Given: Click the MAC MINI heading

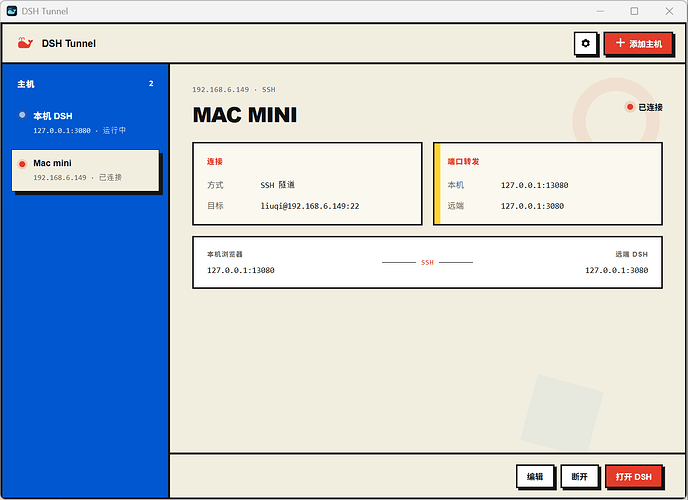Looking at the screenshot, I should [245, 115].
